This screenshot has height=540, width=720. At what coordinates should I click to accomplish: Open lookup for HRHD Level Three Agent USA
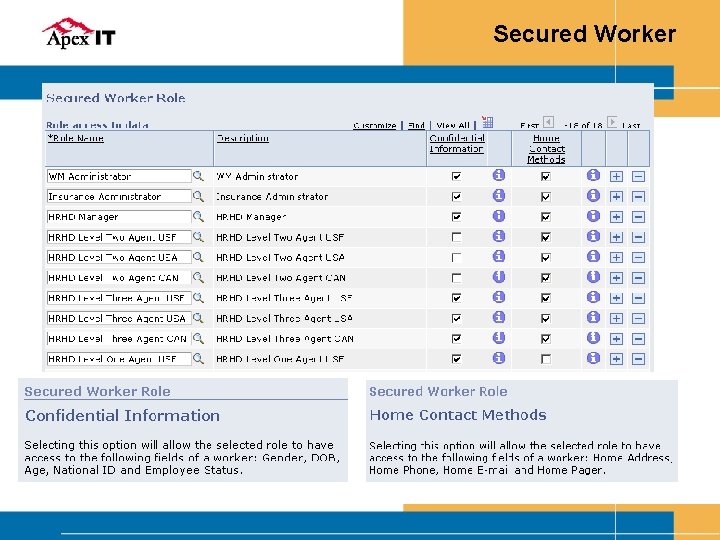[198, 318]
